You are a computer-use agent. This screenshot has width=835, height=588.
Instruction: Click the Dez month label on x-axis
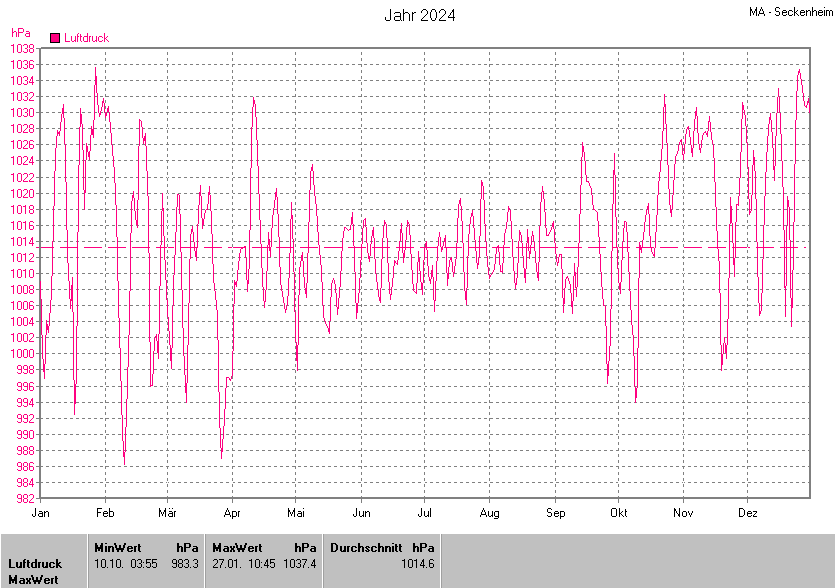click(x=748, y=513)
